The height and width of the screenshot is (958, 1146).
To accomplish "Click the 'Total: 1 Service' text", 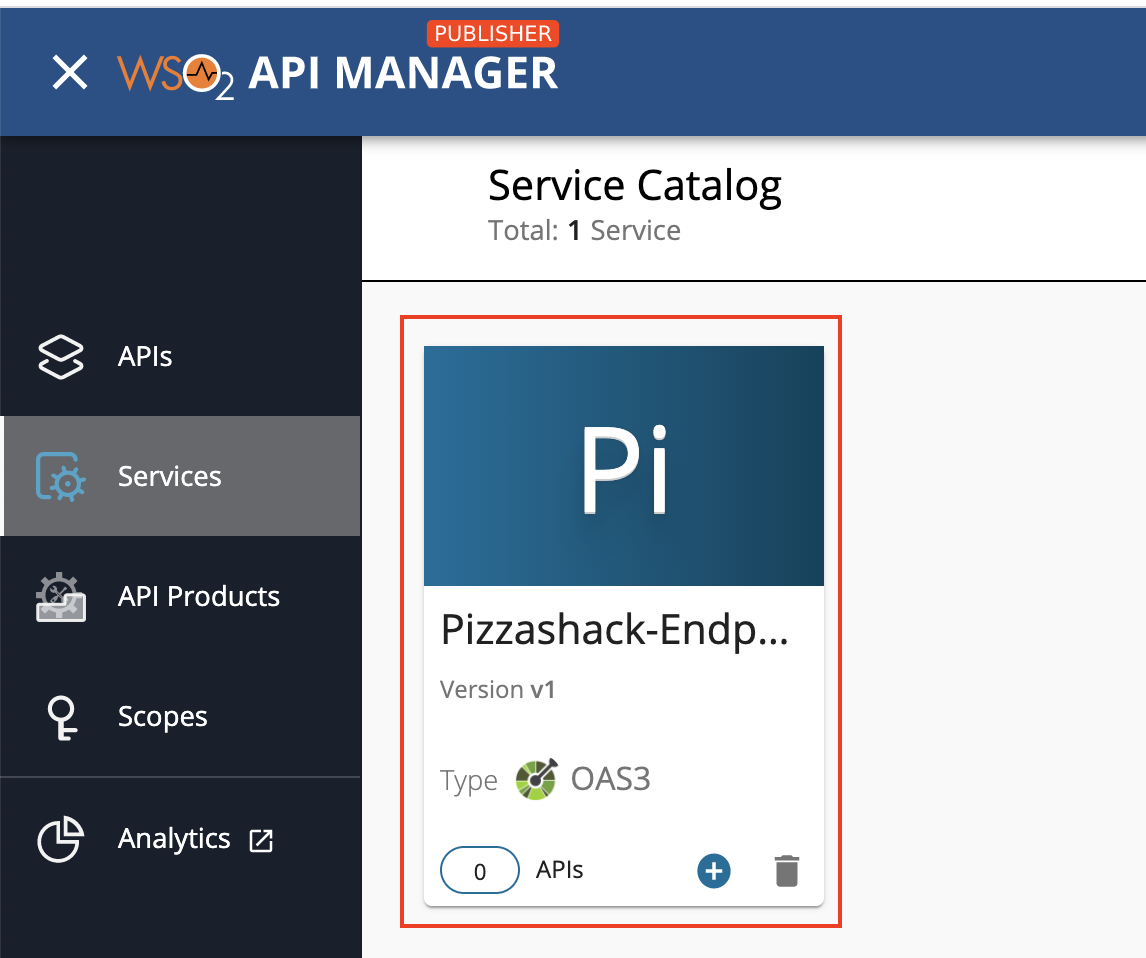I will pos(584,230).
